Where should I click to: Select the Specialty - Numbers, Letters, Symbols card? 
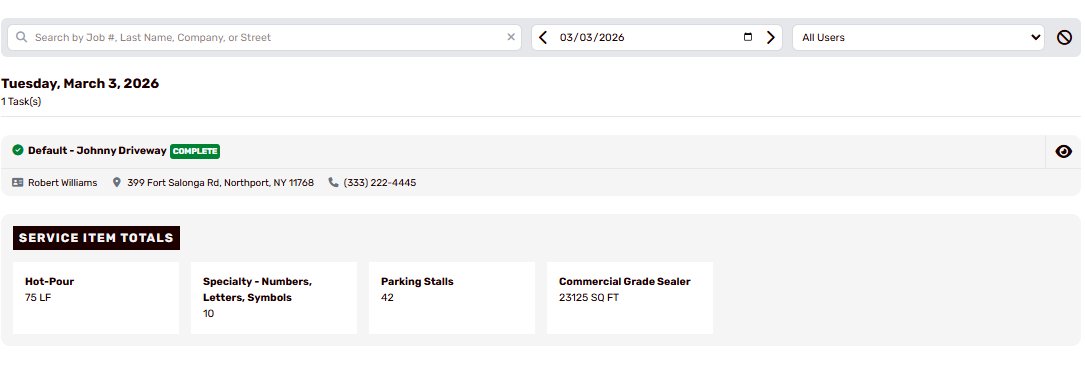pyautogui.click(x=274, y=298)
